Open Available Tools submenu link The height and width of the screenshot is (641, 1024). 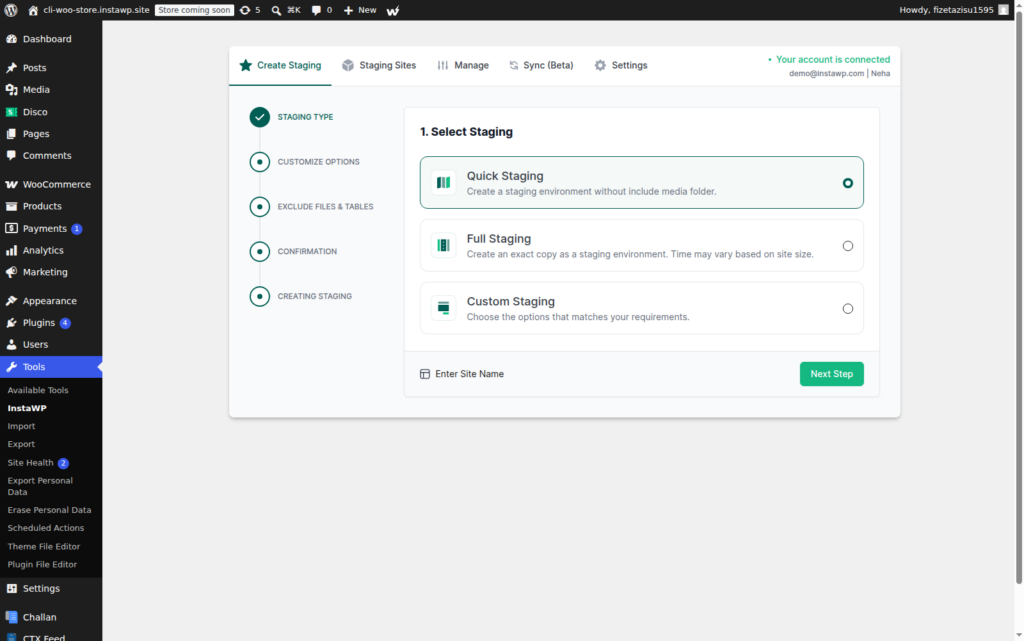pos(38,390)
